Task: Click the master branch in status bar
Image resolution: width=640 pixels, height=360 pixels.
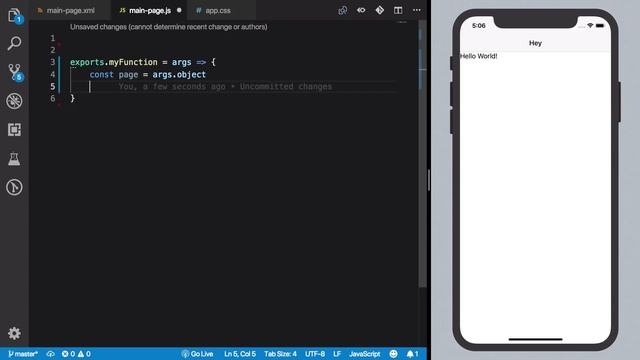Action: (x=23, y=354)
